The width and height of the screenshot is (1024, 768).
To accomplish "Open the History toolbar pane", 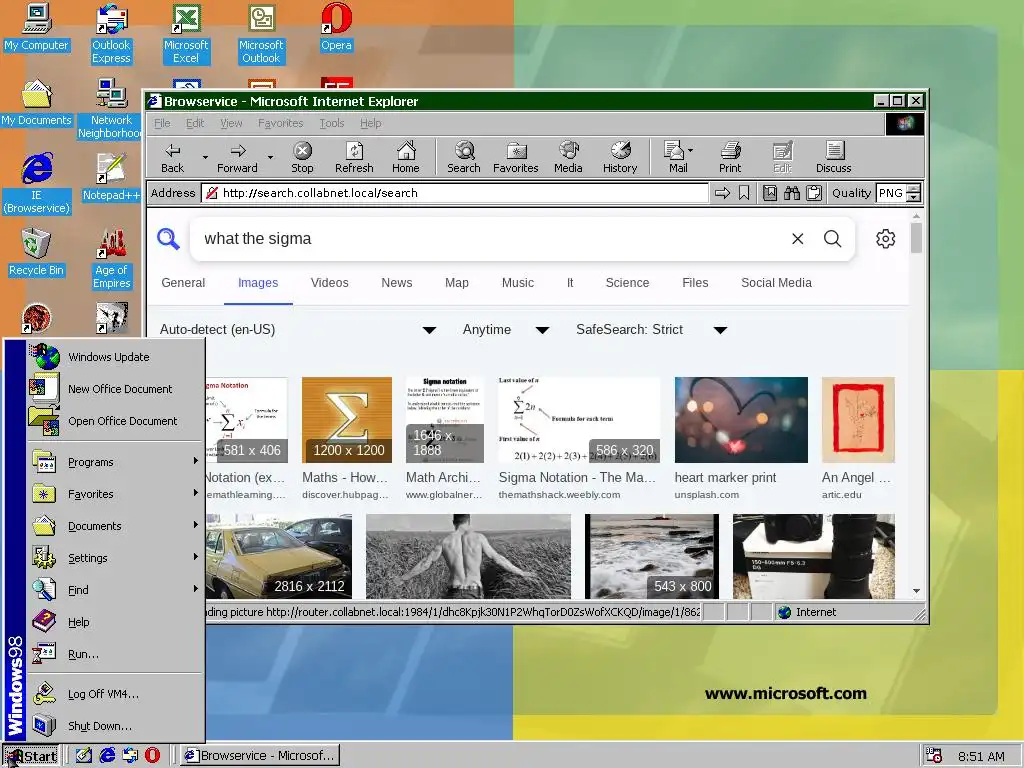I will (620, 157).
